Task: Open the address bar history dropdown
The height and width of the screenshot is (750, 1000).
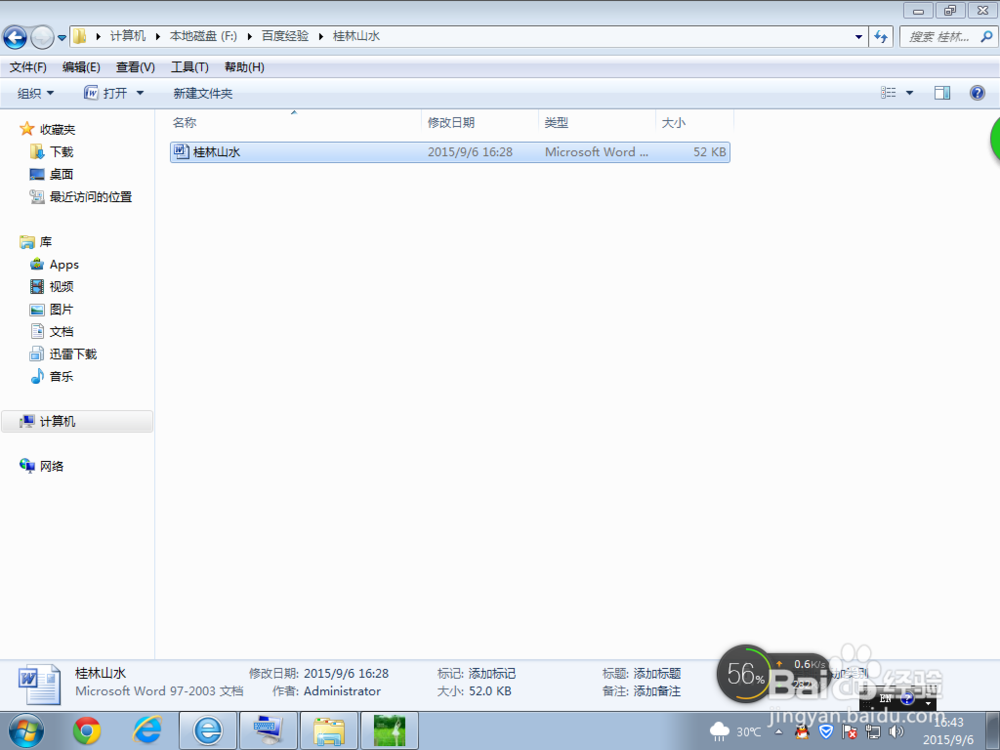Action: (x=858, y=37)
